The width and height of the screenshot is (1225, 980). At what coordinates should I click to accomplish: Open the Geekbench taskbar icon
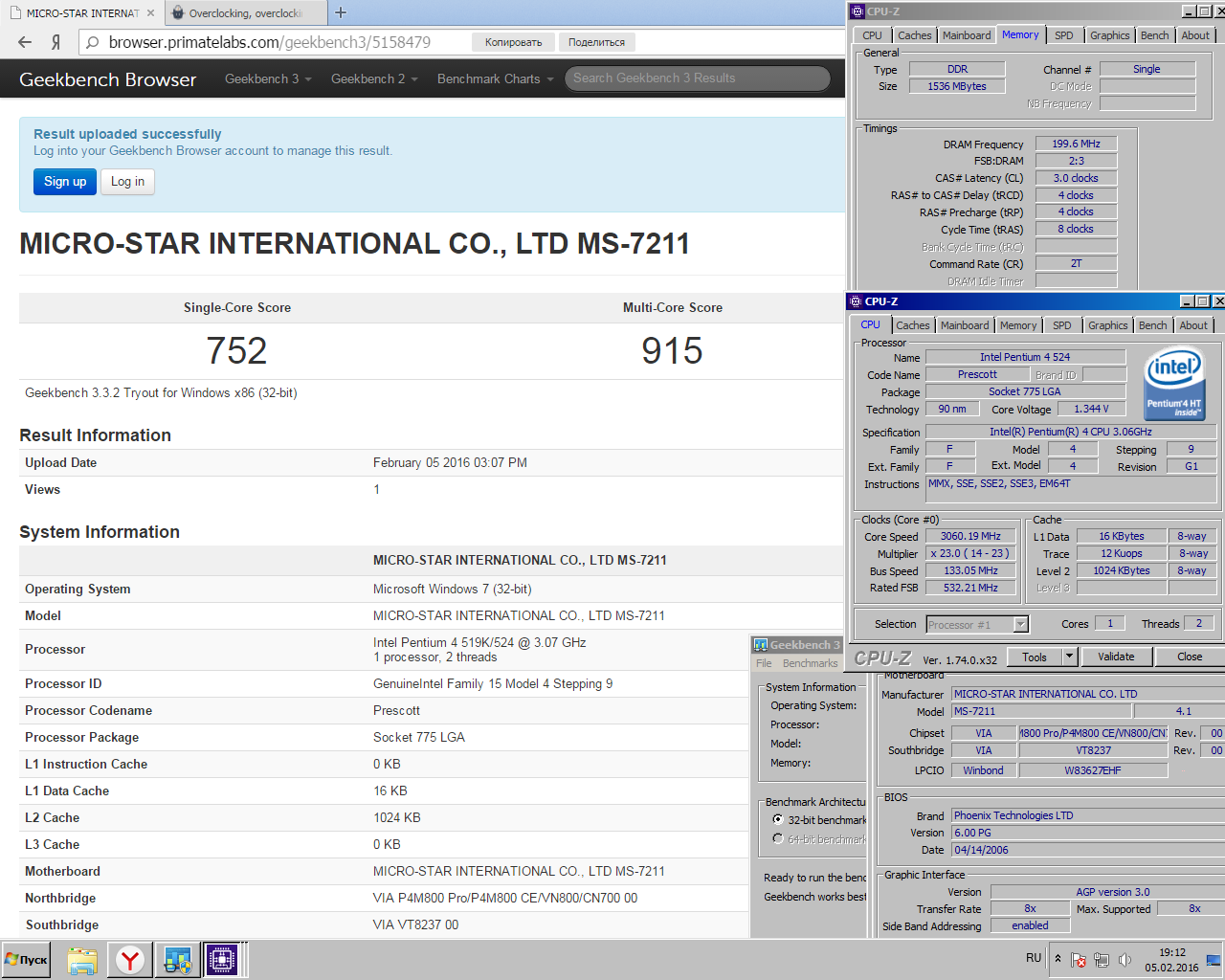[x=177, y=960]
